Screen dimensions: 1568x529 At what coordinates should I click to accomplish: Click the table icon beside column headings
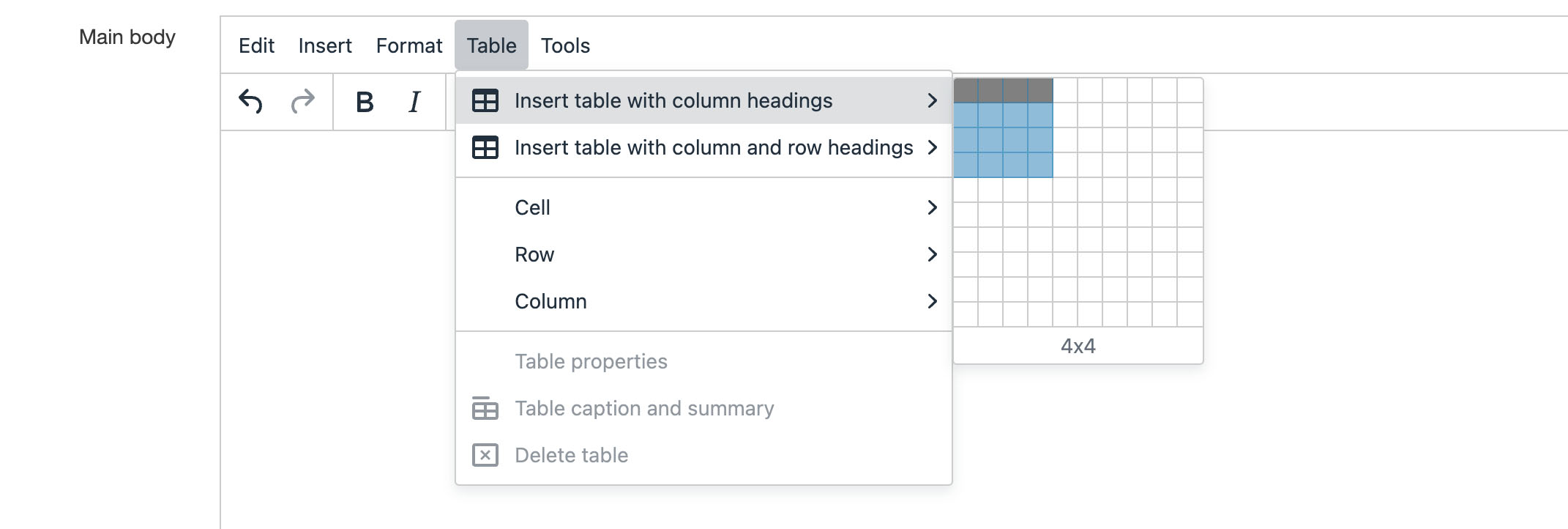click(x=485, y=100)
